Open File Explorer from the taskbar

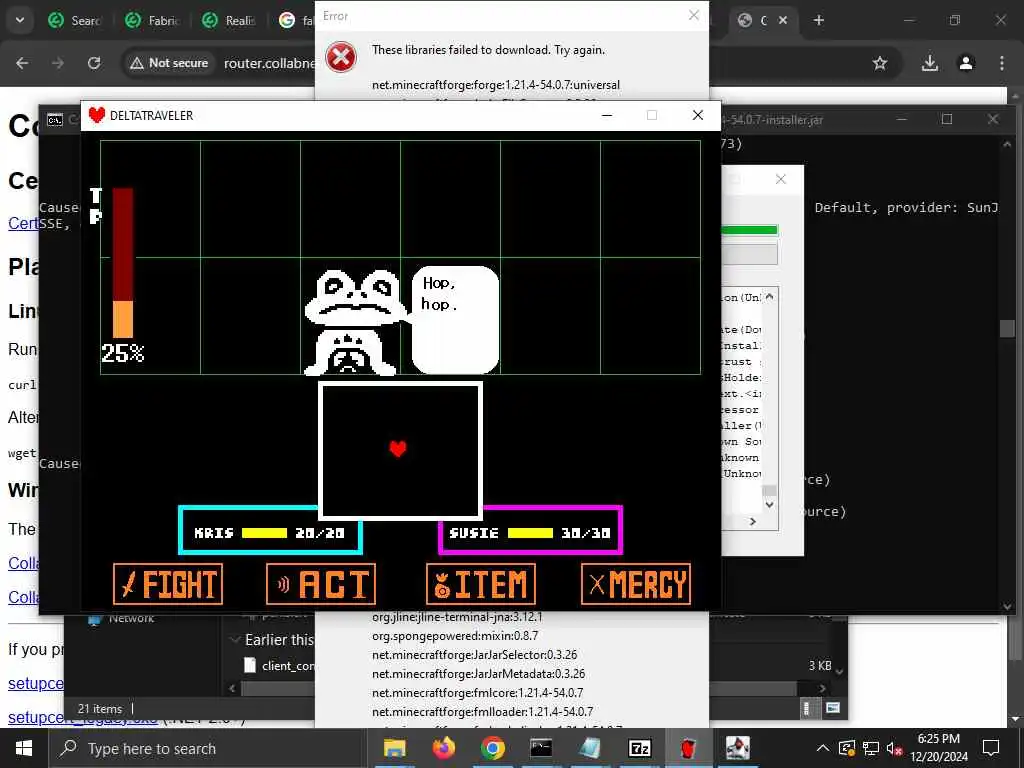(394, 748)
